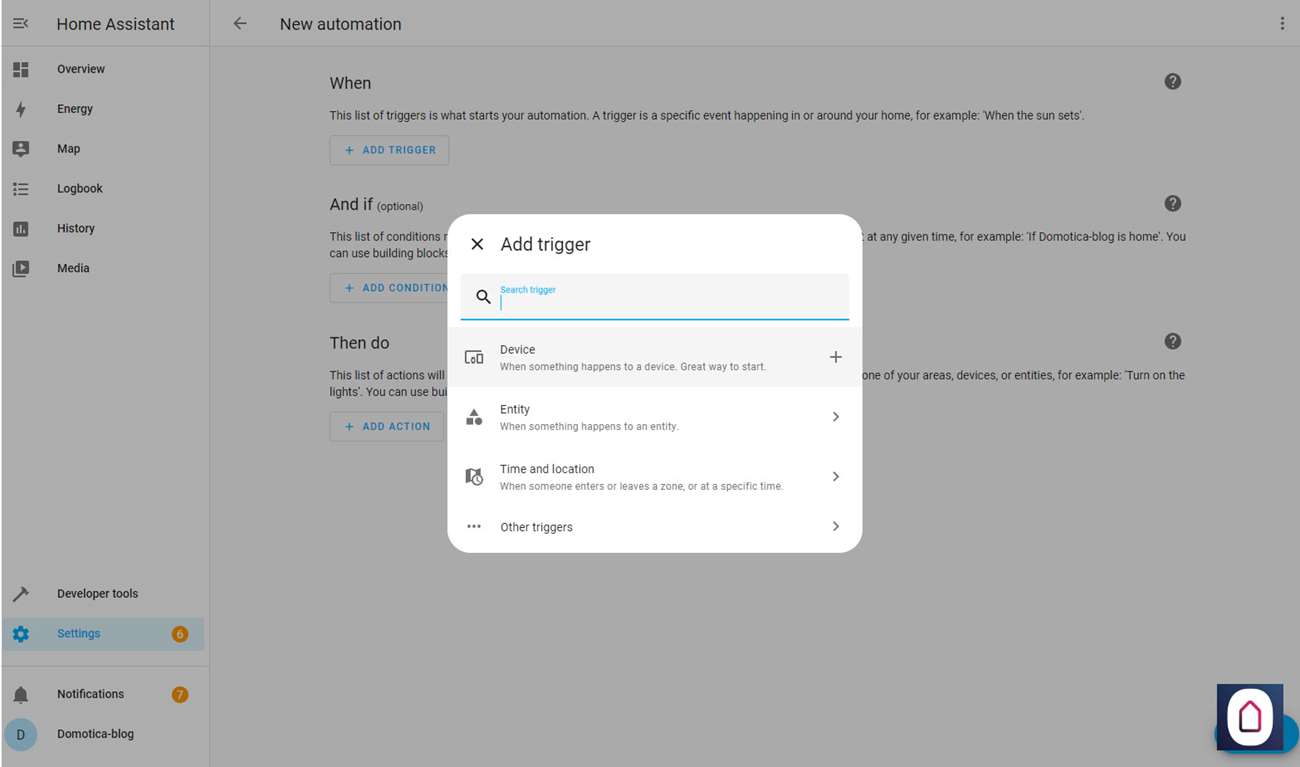Collapse the sidebar using the menu icon
Image resolution: width=1300 pixels, height=767 pixels.
coord(20,24)
